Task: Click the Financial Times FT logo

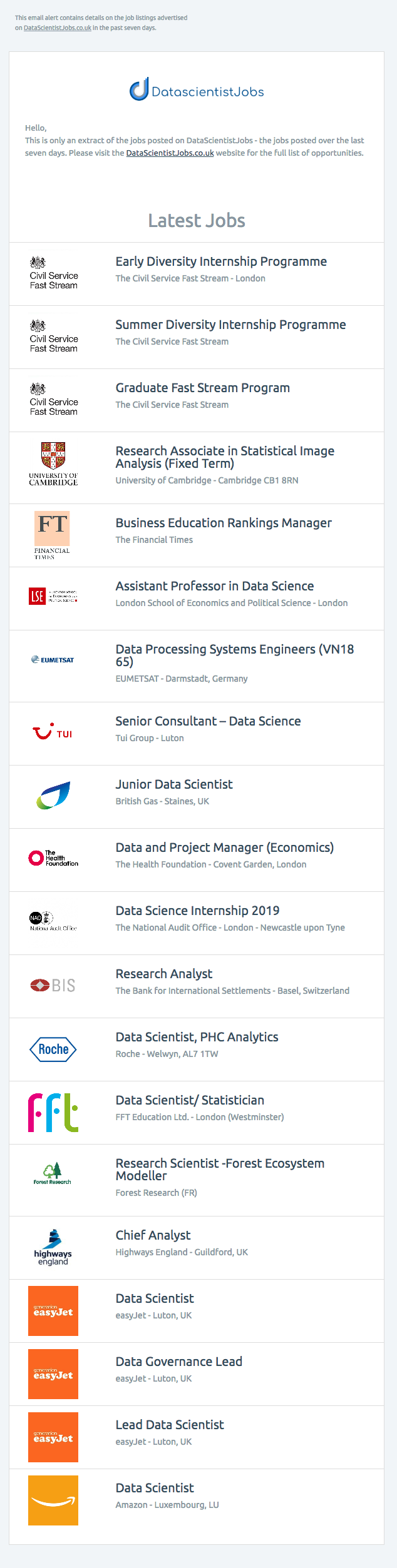Action: pyautogui.click(x=52, y=535)
